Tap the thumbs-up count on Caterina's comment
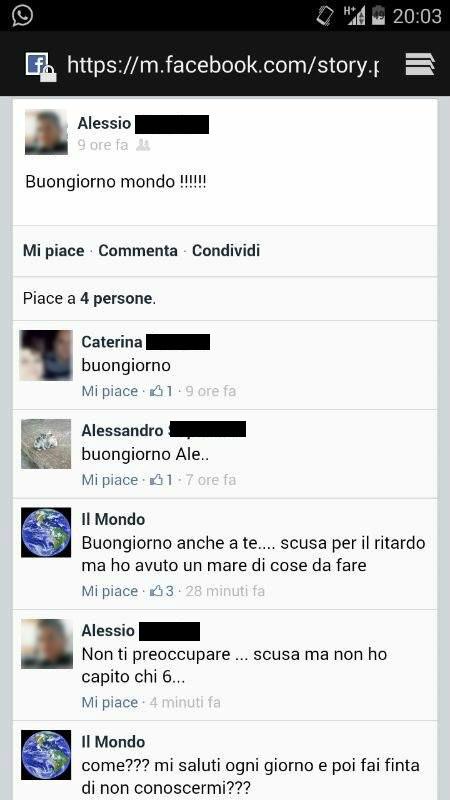 [x=161, y=391]
